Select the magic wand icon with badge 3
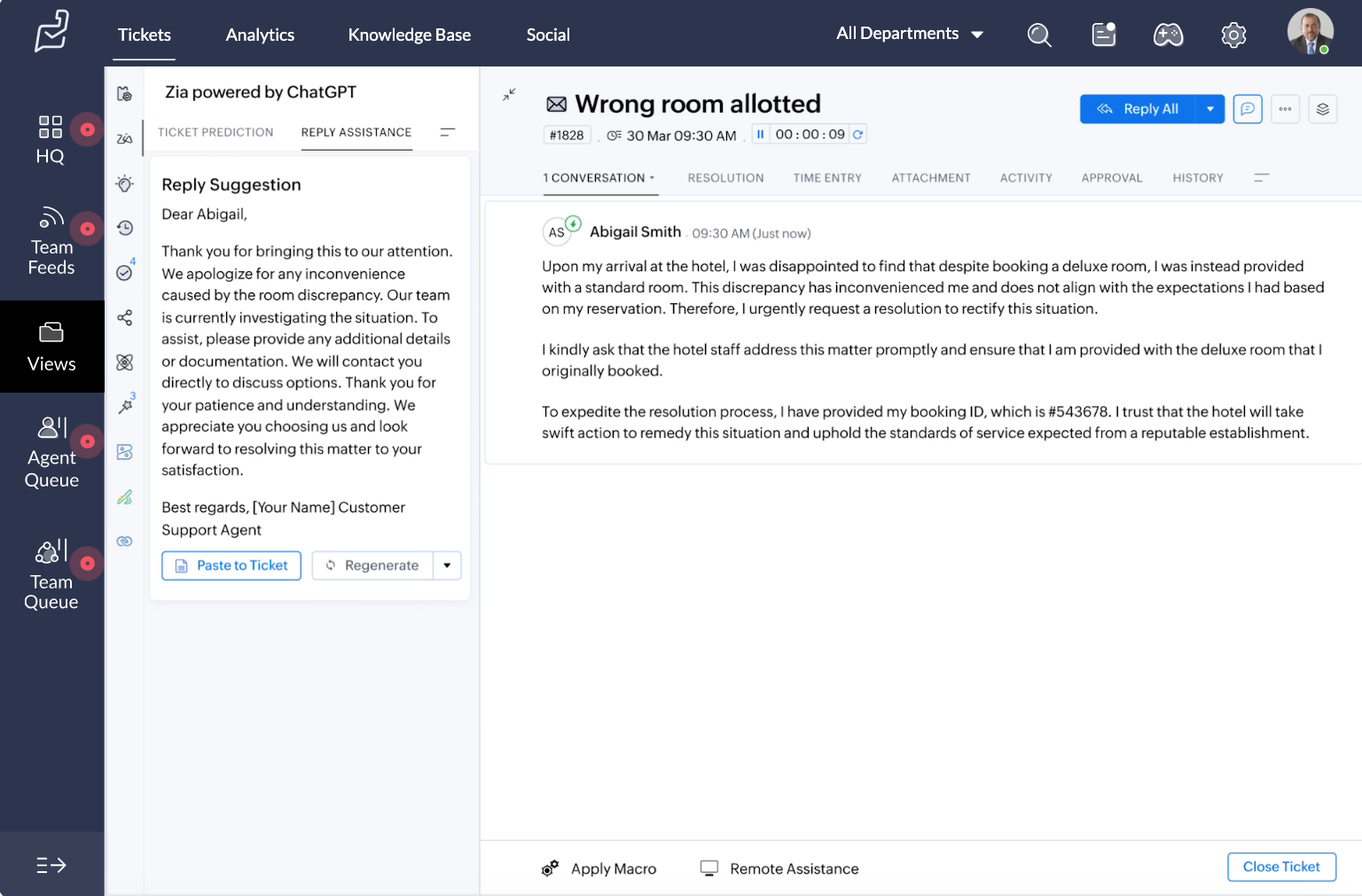This screenshot has width=1362, height=896. pyautogui.click(x=125, y=406)
